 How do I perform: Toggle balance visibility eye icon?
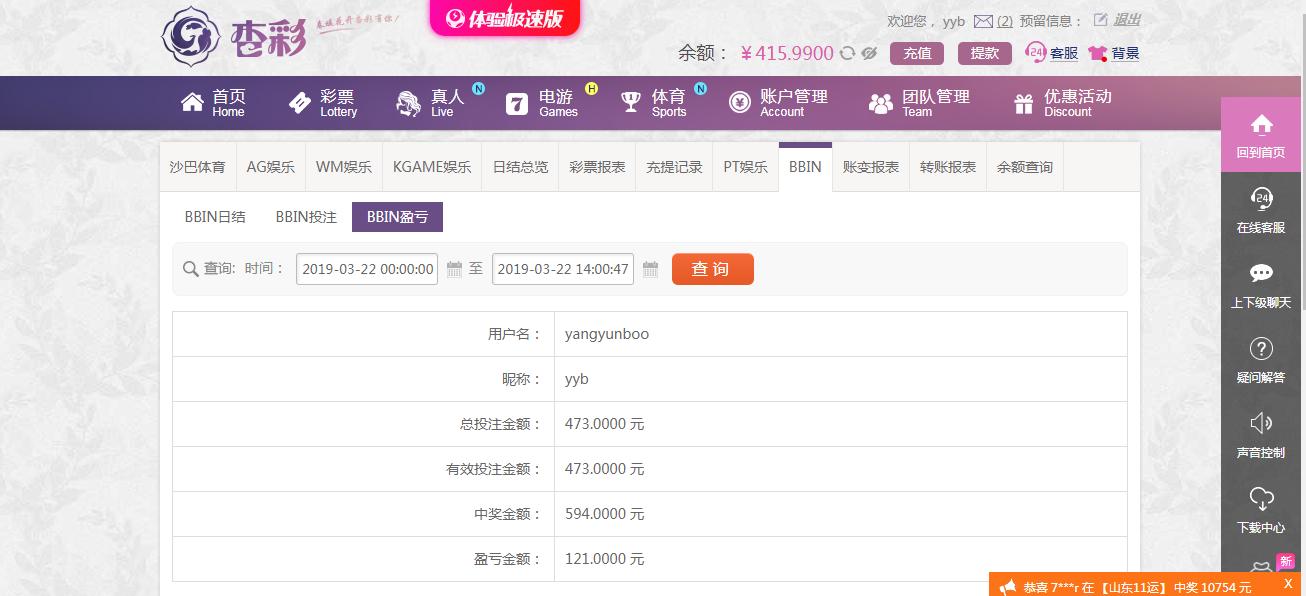click(869, 53)
